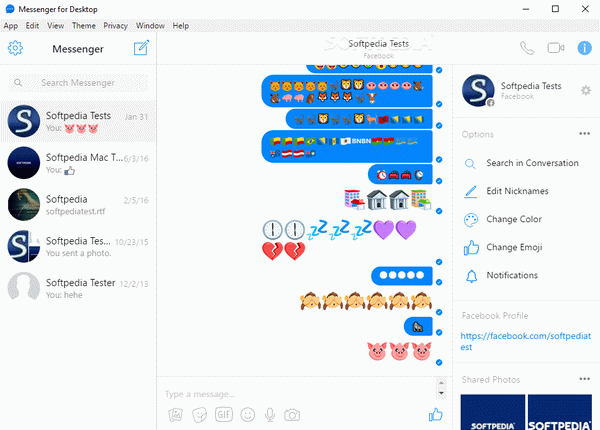Select Edit Nicknames option

pos(517,191)
